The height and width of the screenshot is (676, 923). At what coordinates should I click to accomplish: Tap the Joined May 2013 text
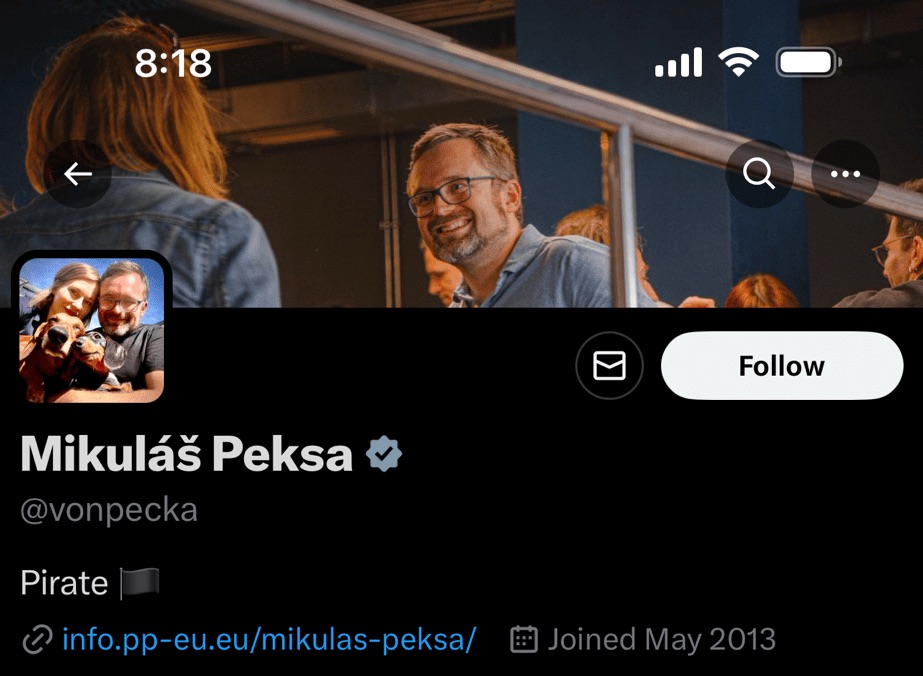click(661, 639)
